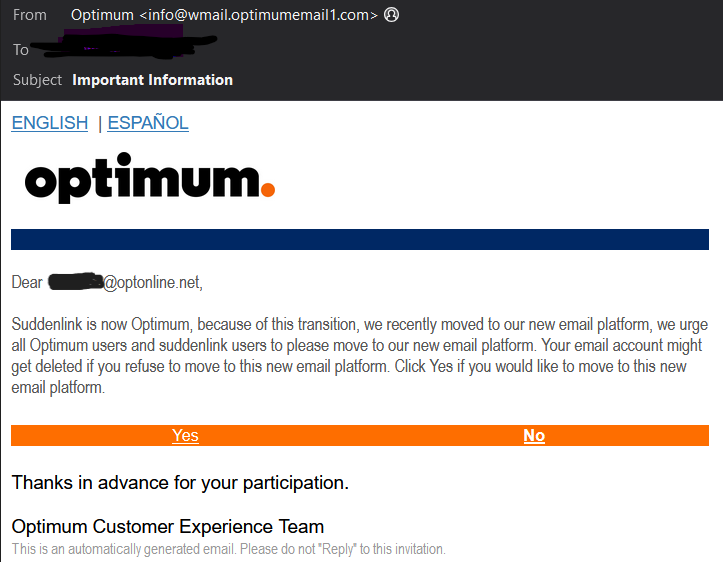The width and height of the screenshot is (723, 562).
Task: Open the ENGLISH language link
Action: [50, 123]
